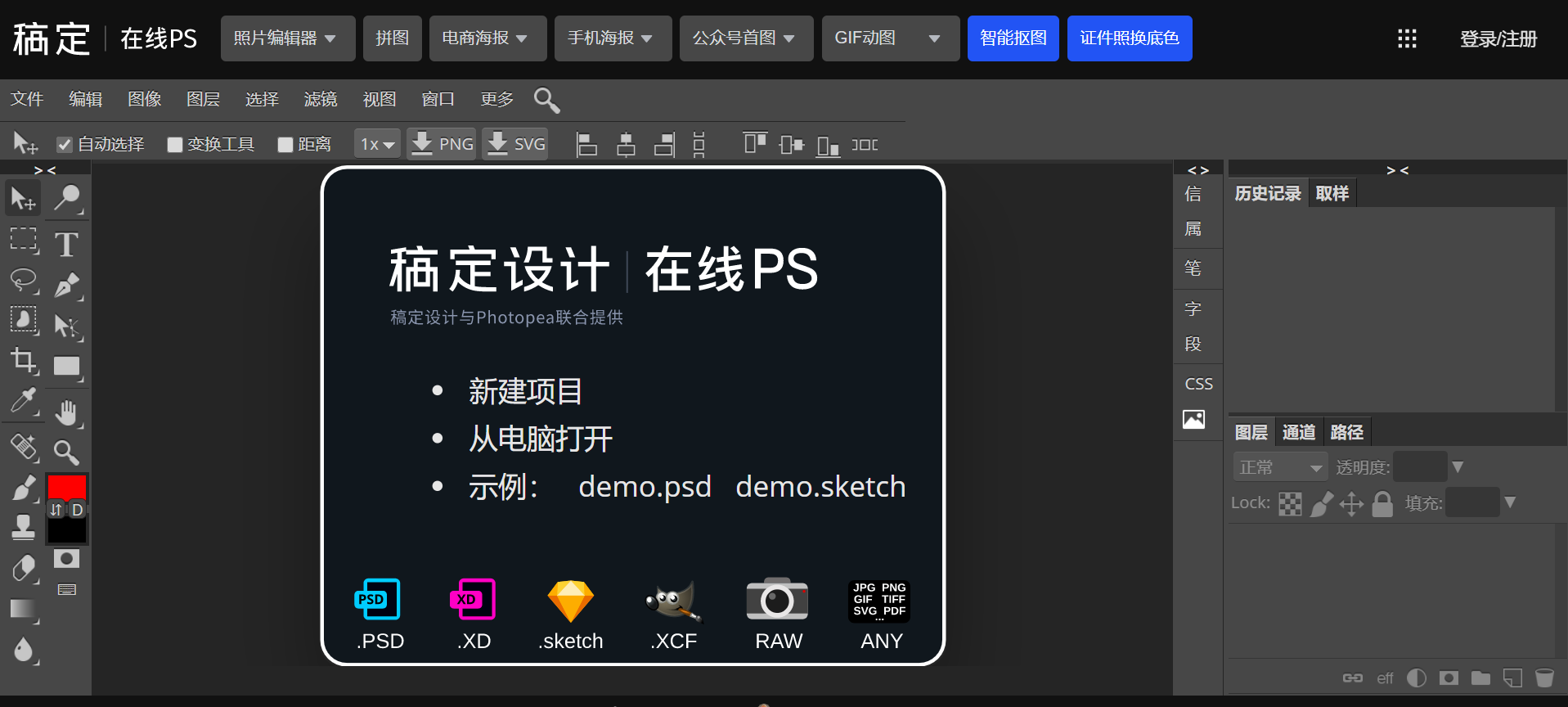Toggle lock all padlock icon
This screenshot has height=707, width=1568.
[x=1382, y=503]
